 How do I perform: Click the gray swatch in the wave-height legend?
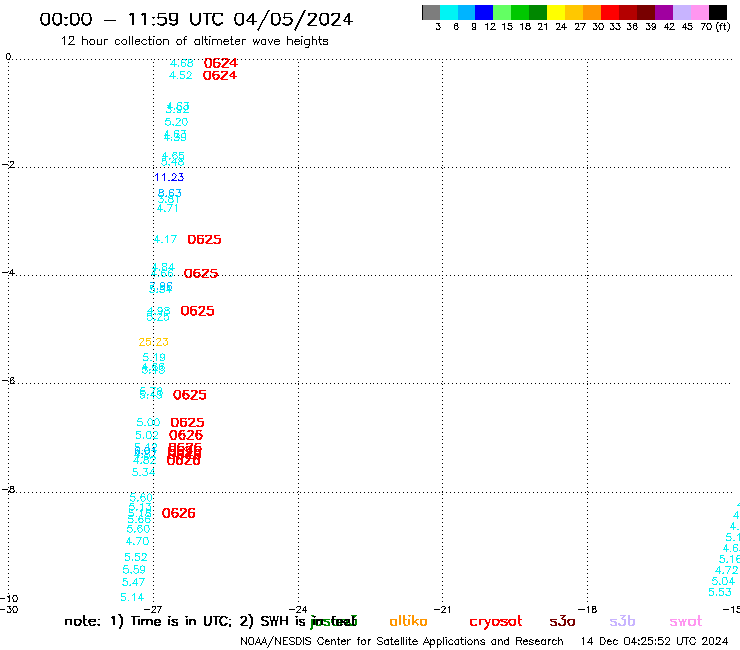tap(431, 12)
